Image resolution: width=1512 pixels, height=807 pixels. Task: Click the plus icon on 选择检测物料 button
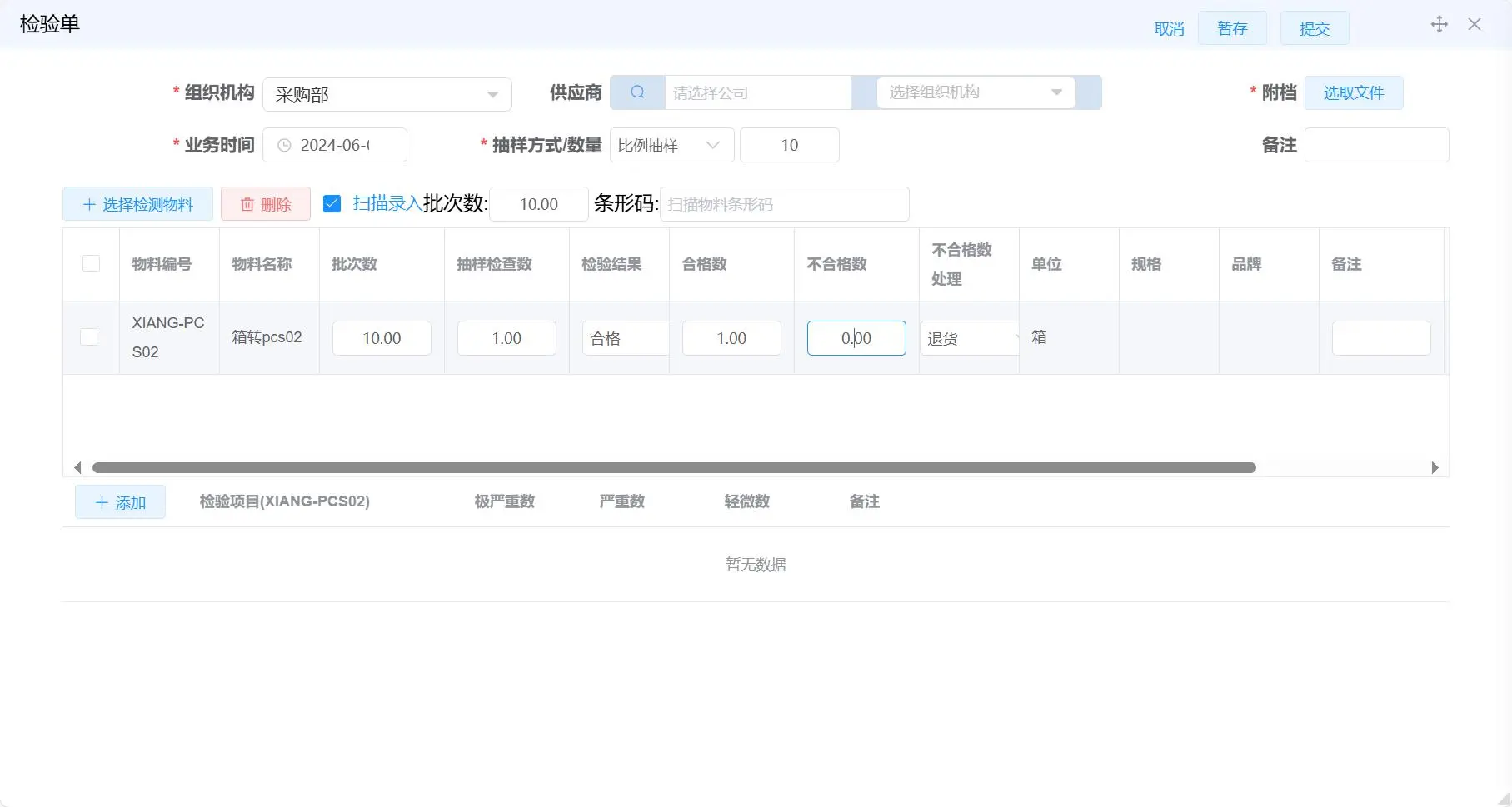89,203
